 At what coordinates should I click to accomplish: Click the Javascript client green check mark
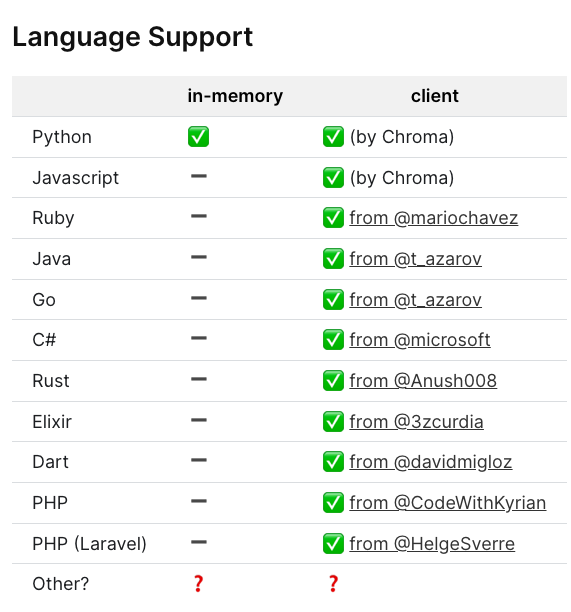coord(333,178)
